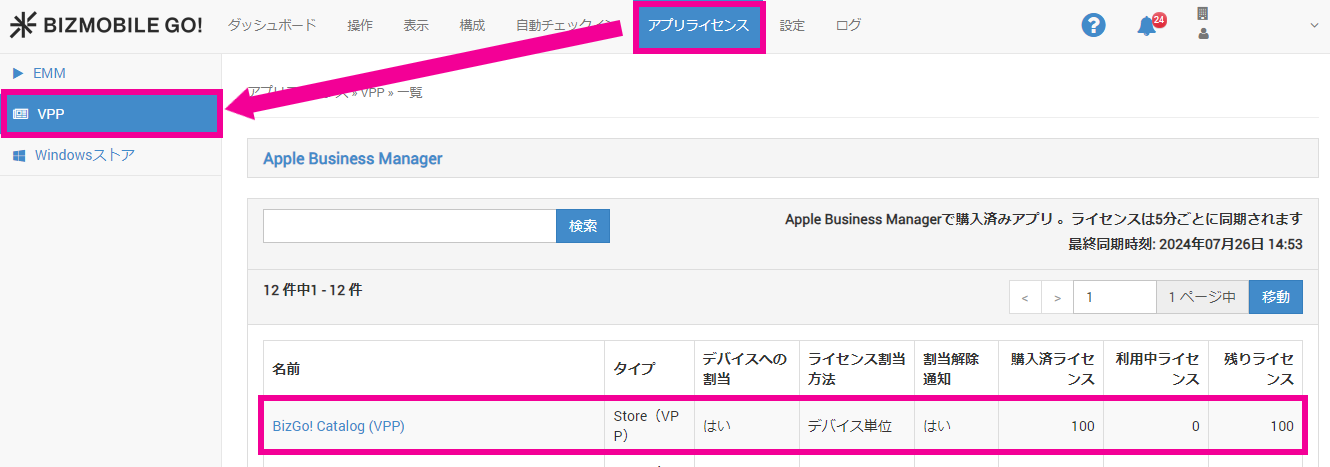
Task: Open the ダッシュボード menu item
Action: tap(272, 26)
